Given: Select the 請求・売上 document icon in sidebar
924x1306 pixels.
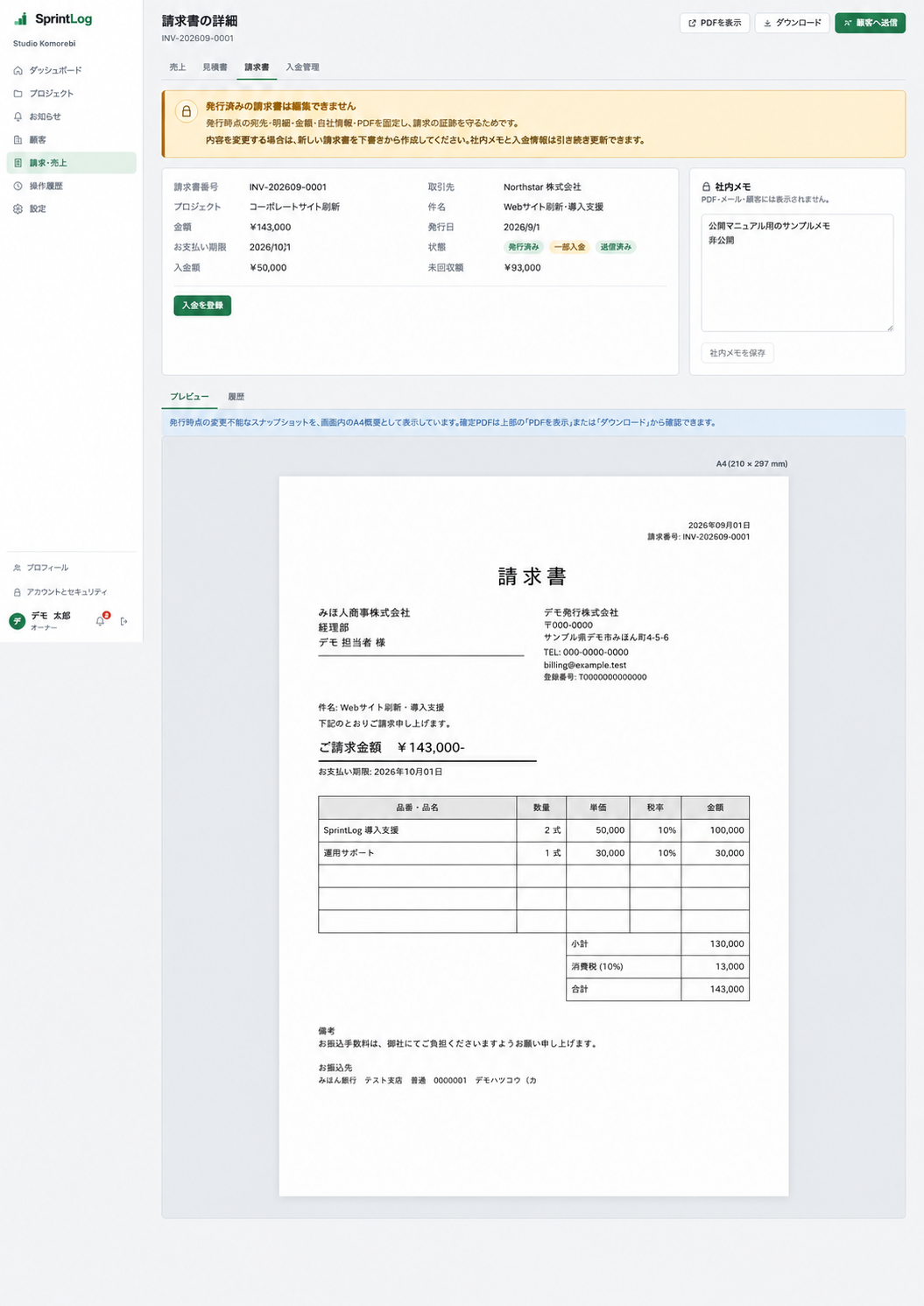Looking at the screenshot, I should tap(18, 163).
